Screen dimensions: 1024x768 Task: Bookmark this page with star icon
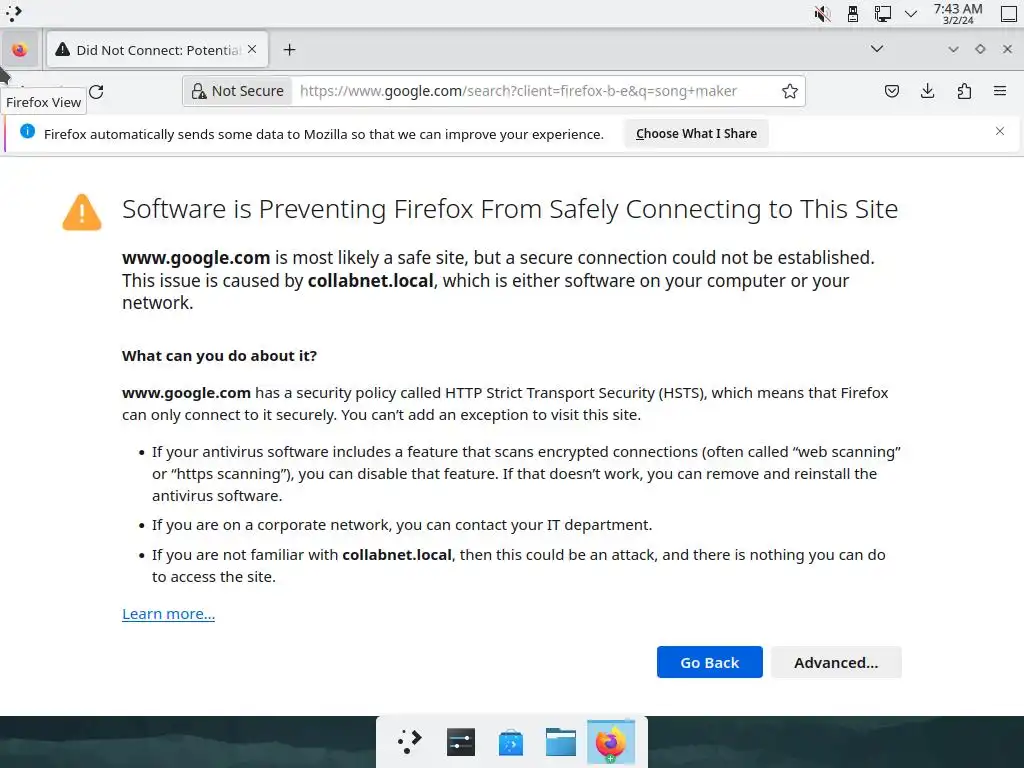(790, 91)
